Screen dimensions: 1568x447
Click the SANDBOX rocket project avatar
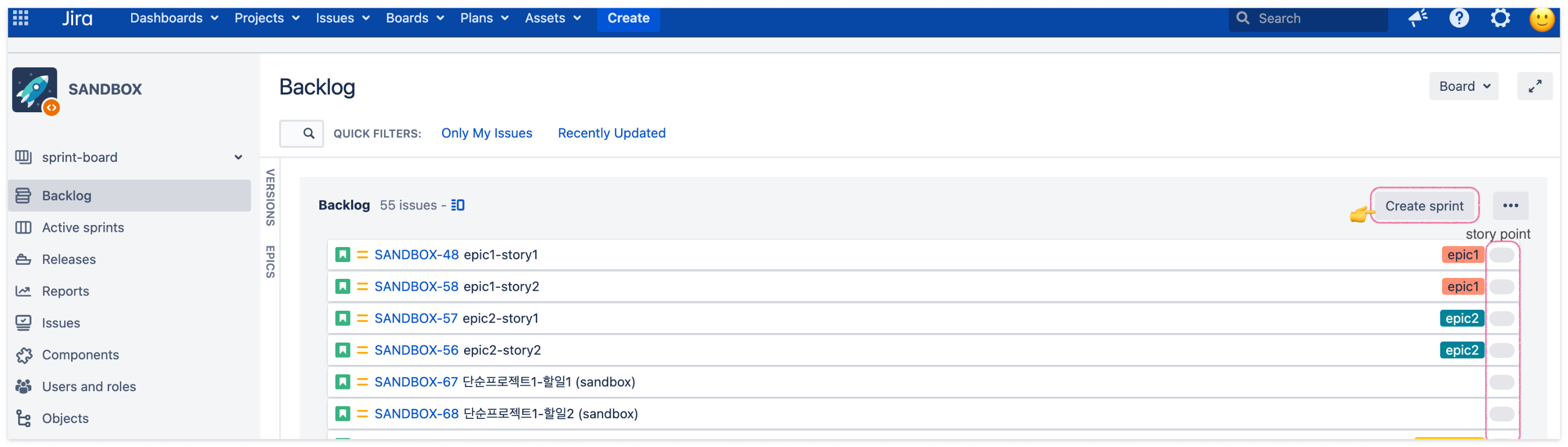(x=36, y=91)
